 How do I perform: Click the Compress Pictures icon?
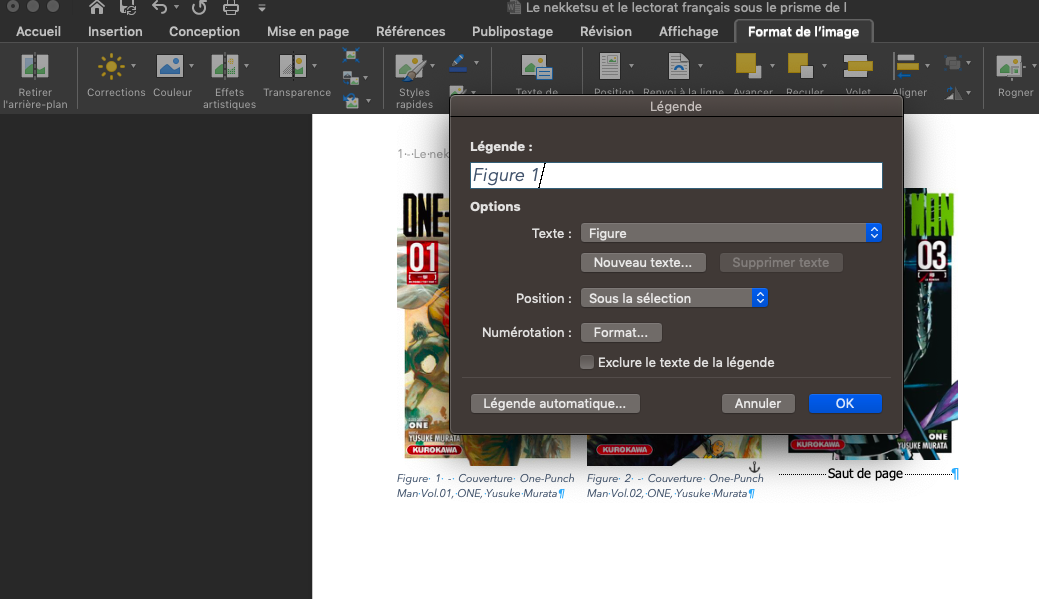click(x=351, y=55)
